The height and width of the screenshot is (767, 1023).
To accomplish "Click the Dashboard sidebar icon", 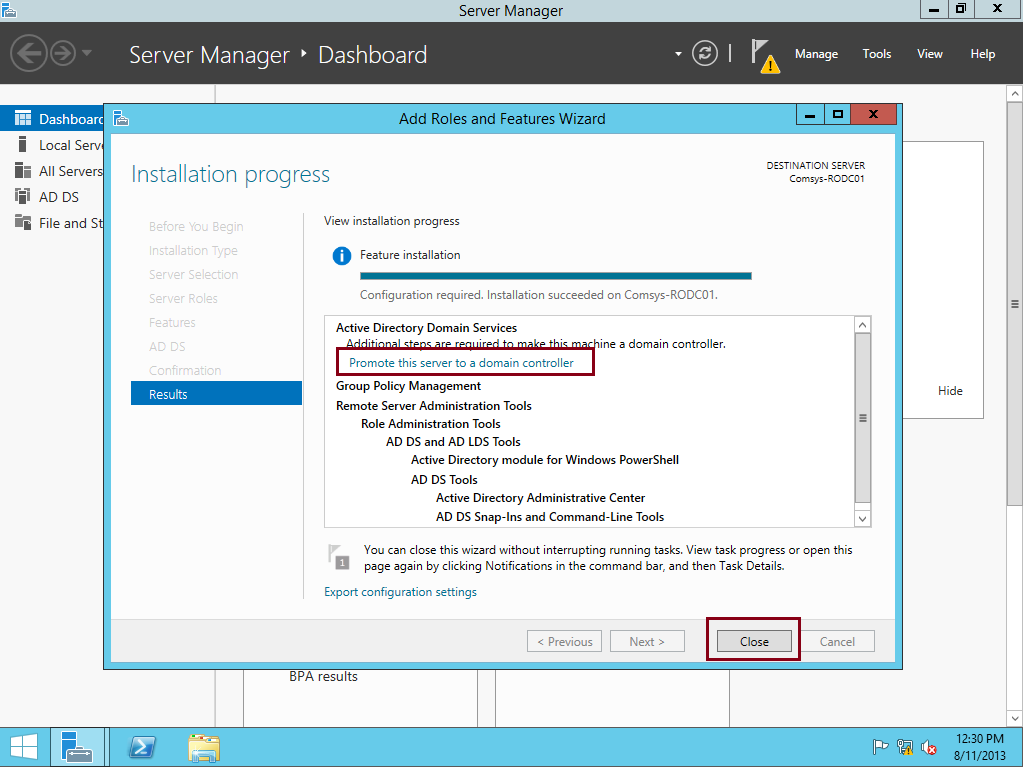I will (x=23, y=118).
